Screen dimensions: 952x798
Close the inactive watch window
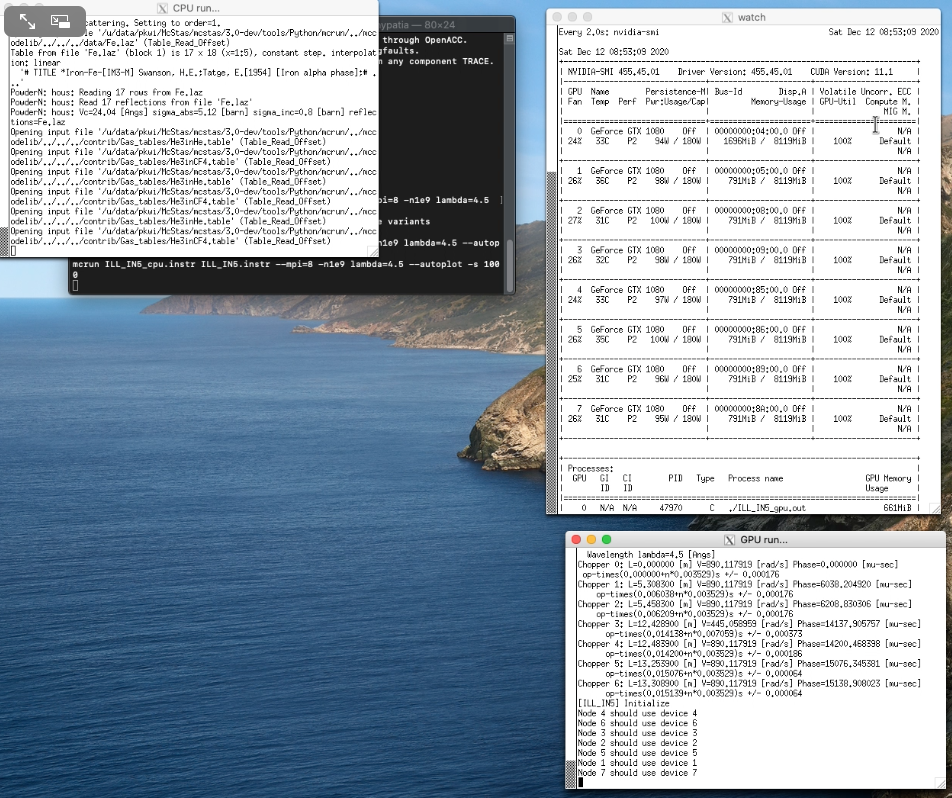[x=556, y=17]
